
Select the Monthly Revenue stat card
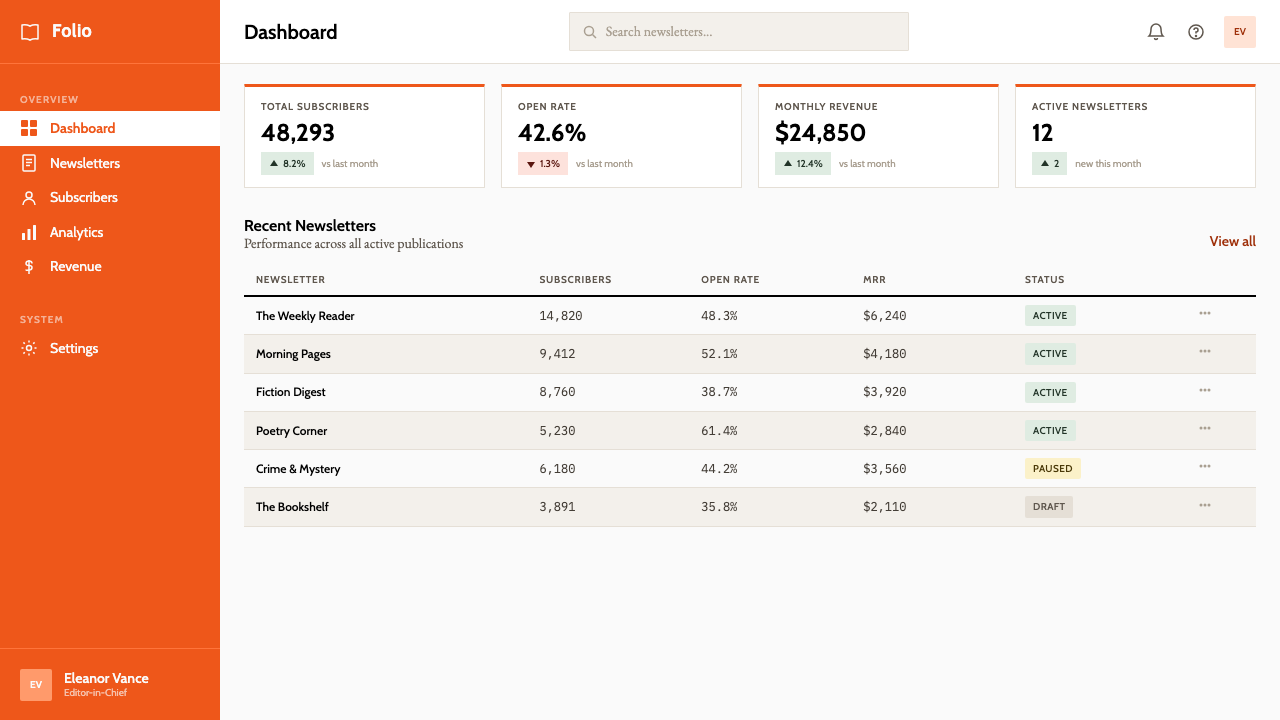point(878,136)
